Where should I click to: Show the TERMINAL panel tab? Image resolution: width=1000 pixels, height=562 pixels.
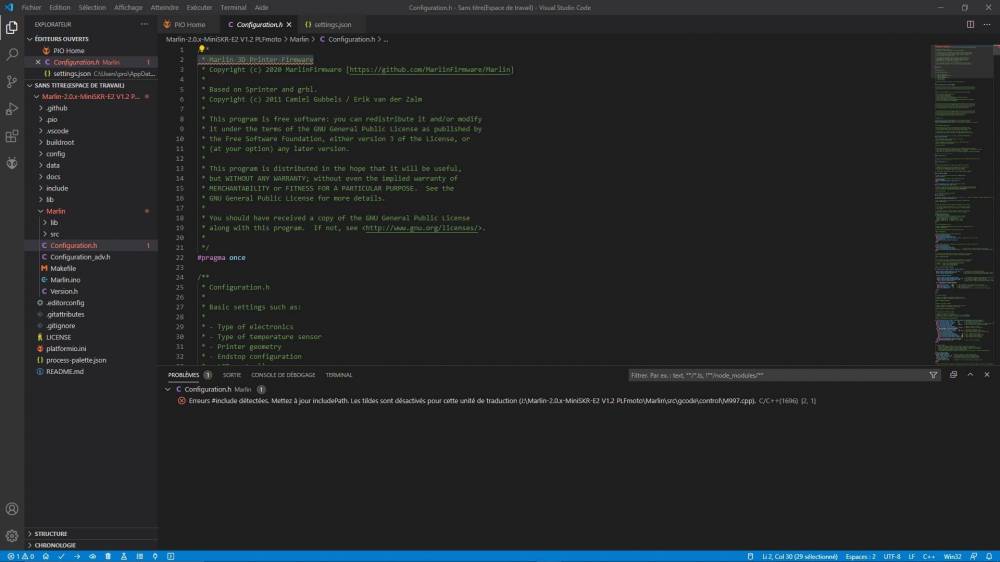[x=339, y=375]
